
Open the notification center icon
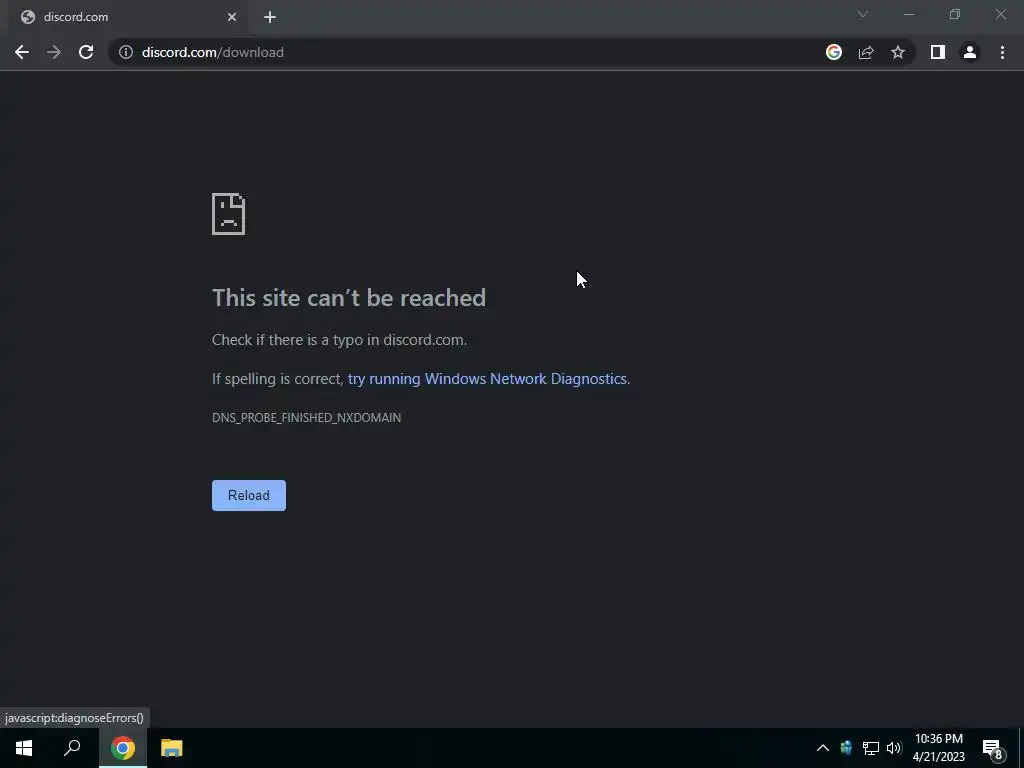pos(993,748)
